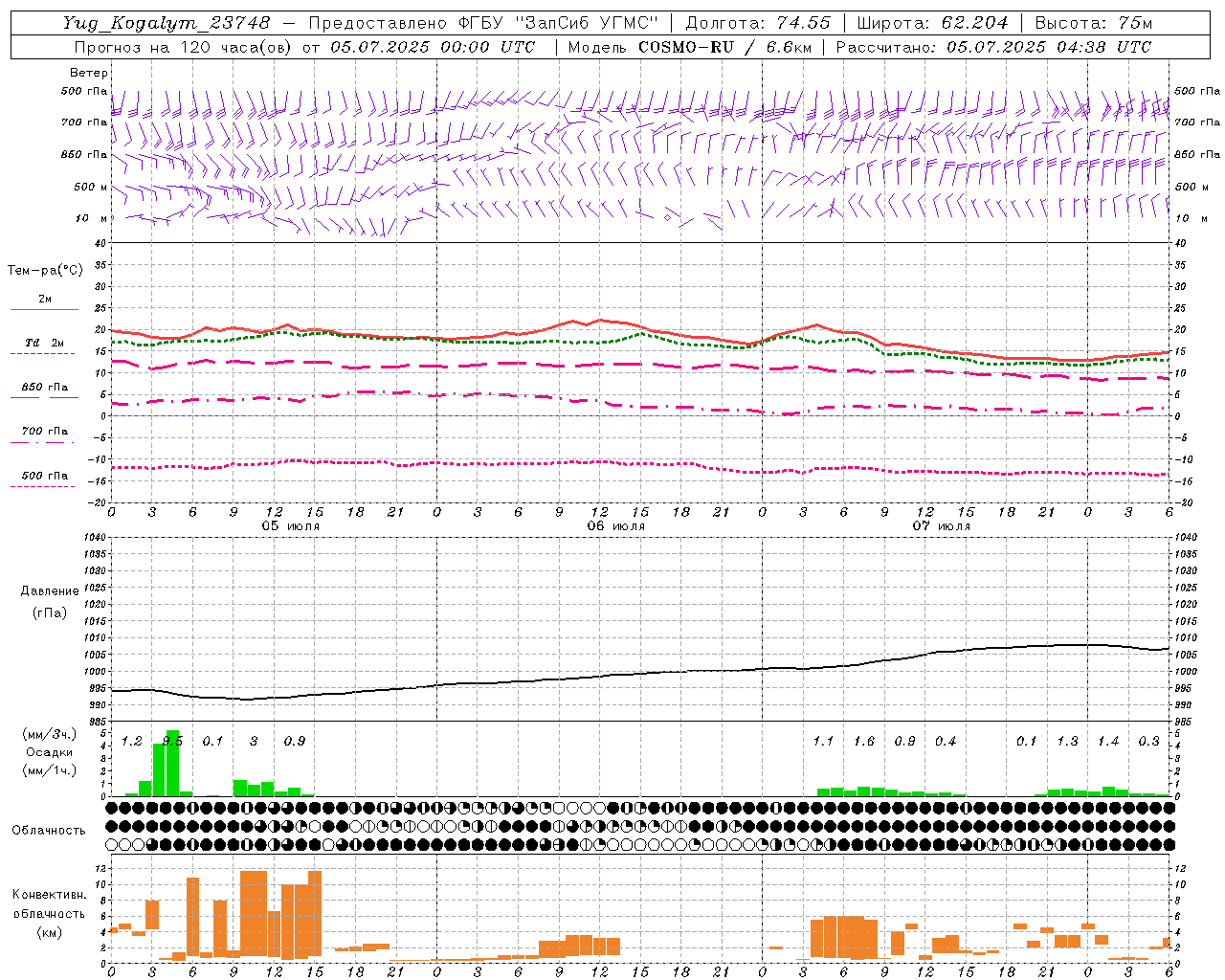
Task: Click the tallest green precipitation bar
Action: tap(172, 763)
